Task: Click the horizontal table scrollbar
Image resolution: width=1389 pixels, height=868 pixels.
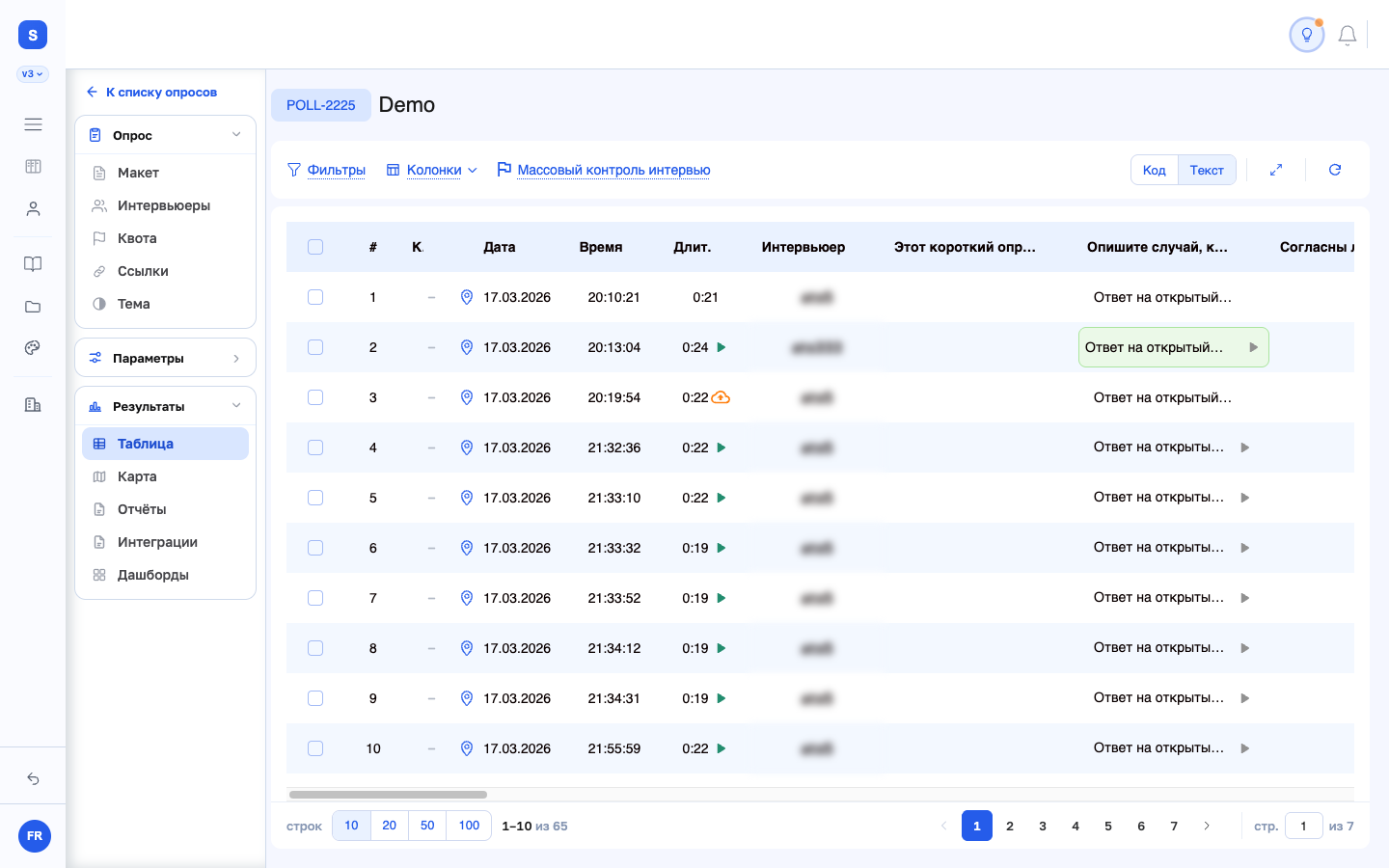Action: [x=388, y=795]
